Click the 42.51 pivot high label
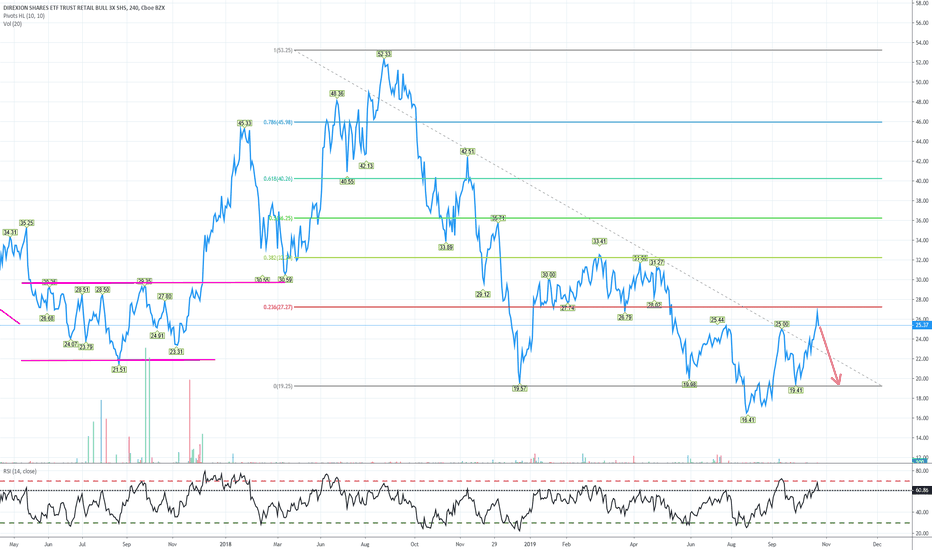Image resolution: width=932 pixels, height=550 pixels. 468,152
